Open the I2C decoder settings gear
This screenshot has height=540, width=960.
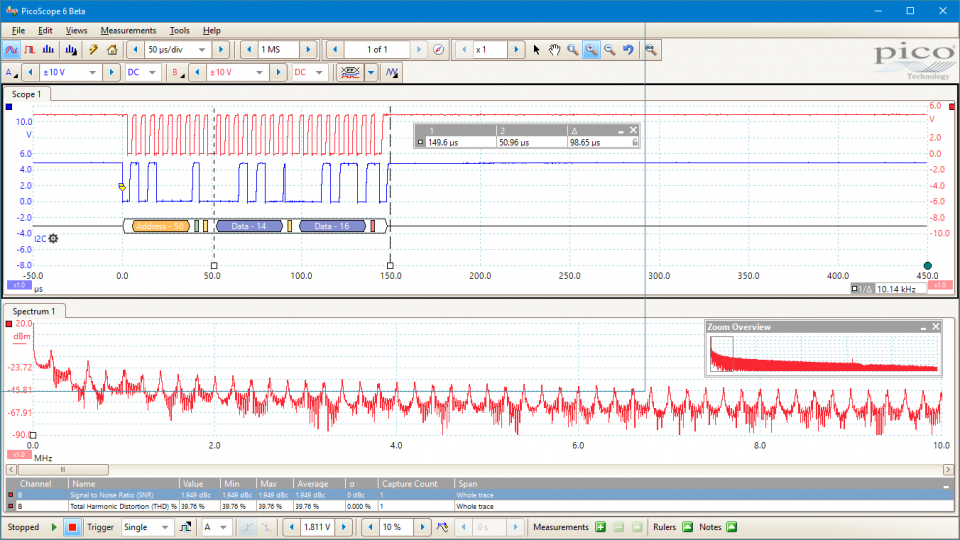(x=53, y=238)
